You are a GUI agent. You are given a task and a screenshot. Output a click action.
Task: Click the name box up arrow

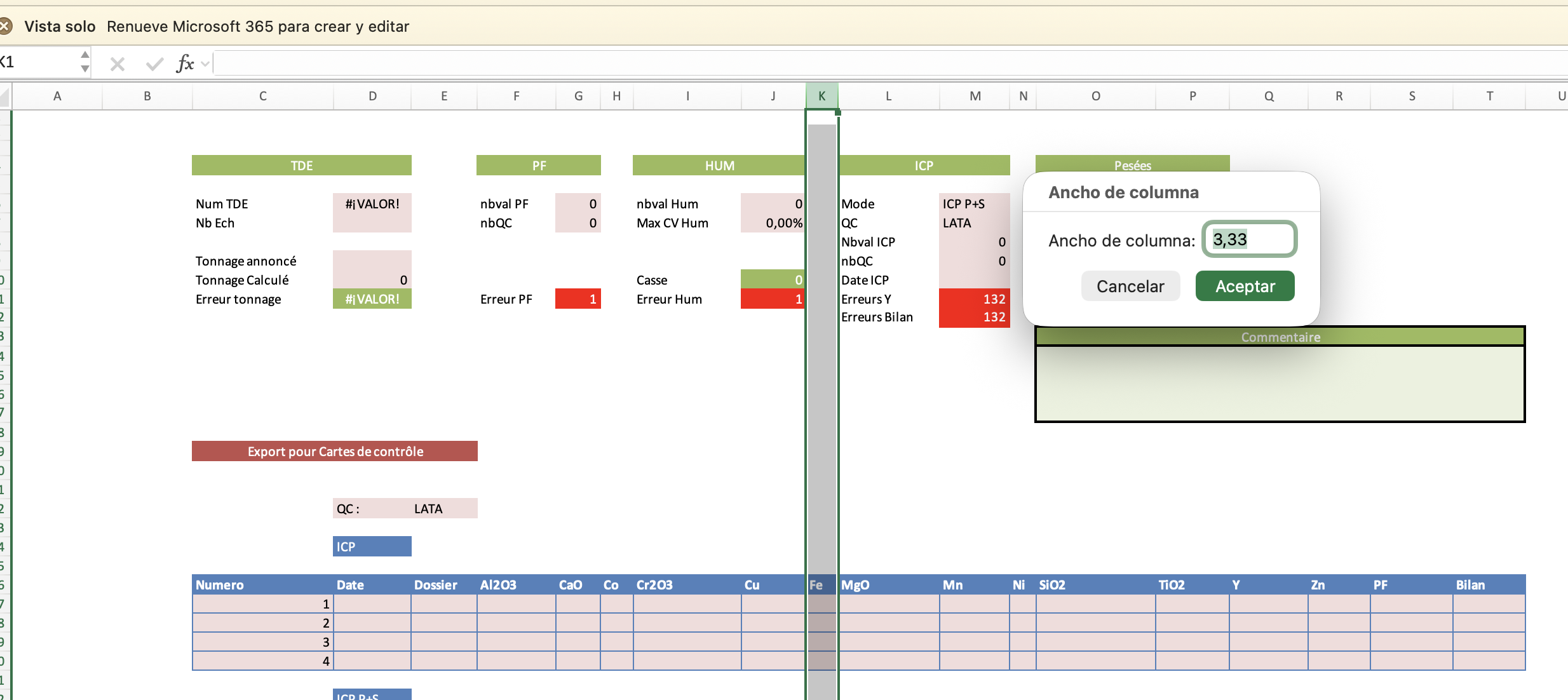(x=85, y=56)
